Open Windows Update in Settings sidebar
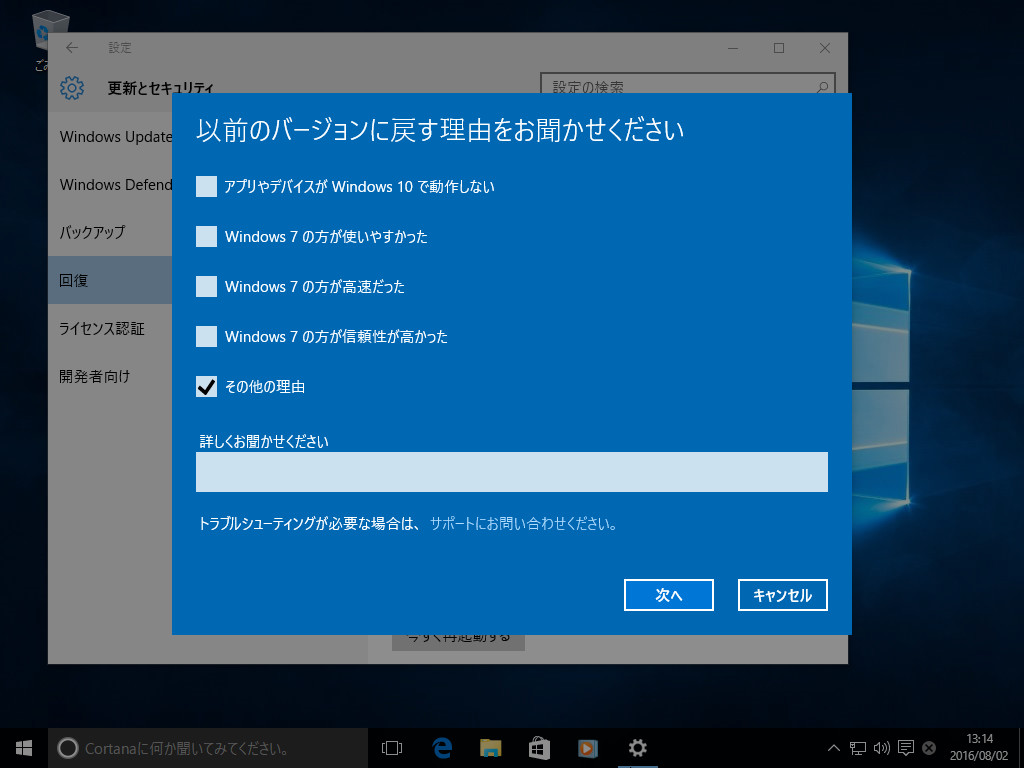1024x768 pixels. click(110, 136)
